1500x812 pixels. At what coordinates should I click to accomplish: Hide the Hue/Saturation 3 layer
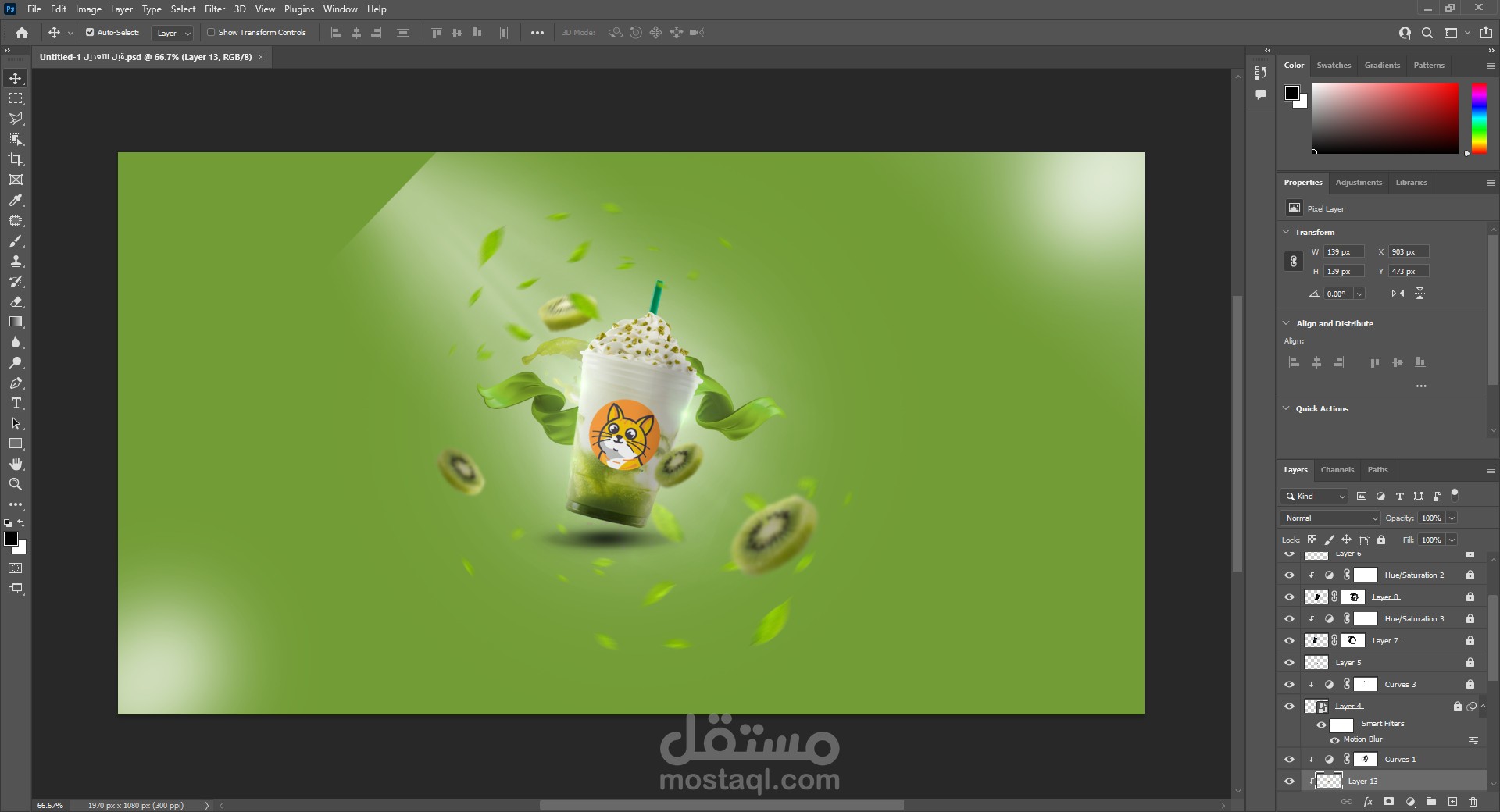pos(1289,619)
